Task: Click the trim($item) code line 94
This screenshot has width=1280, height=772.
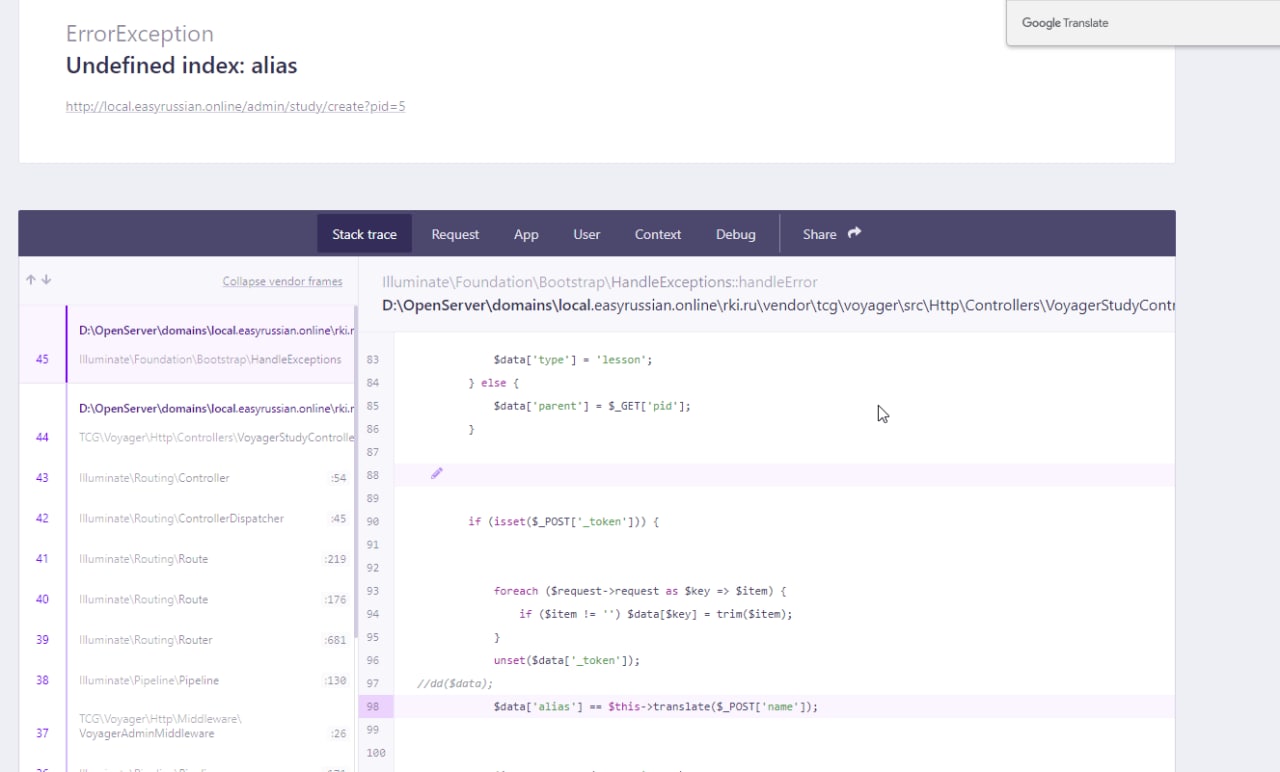Action: pos(655,614)
